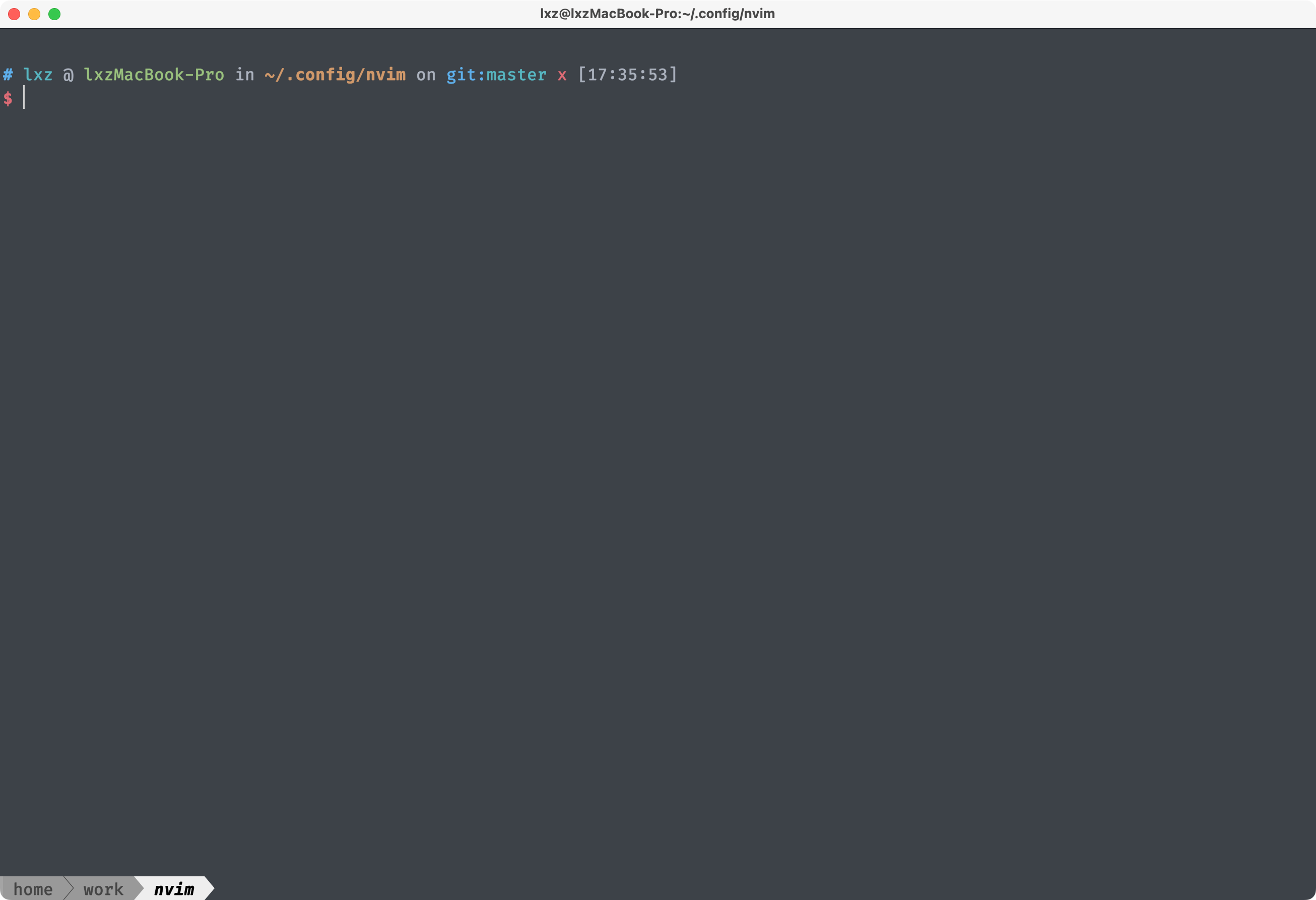Image resolution: width=1316 pixels, height=900 pixels.
Task: Click the git:master branch indicator
Action: click(x=496, y=75)
